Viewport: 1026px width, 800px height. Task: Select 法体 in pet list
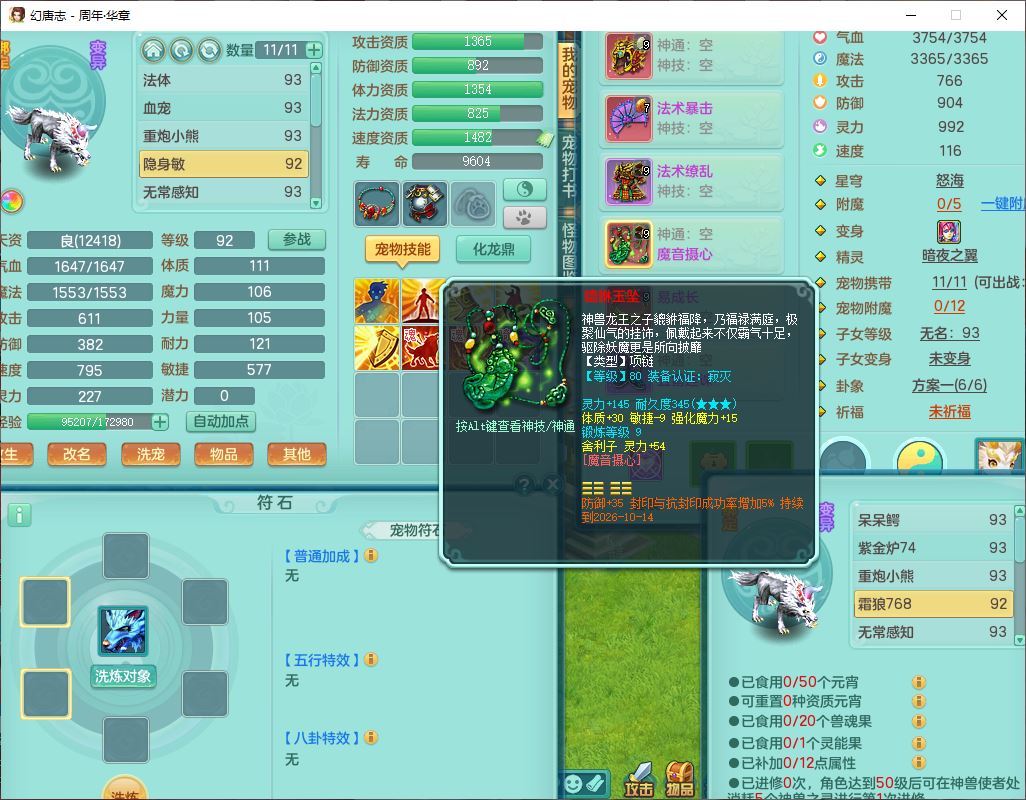point(222,80)
